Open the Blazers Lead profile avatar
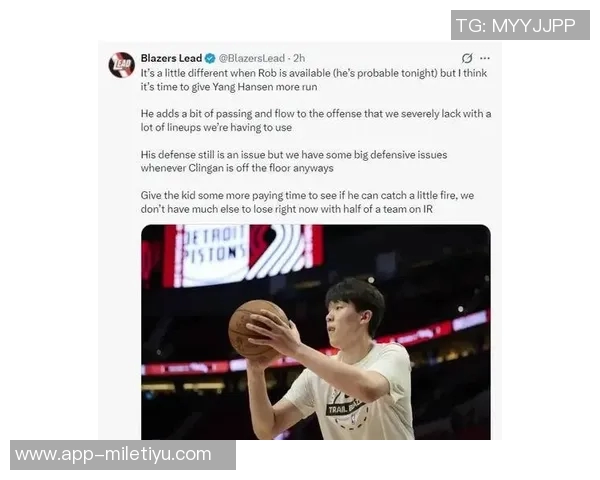The image size is (600, 480). pos(121,65)
